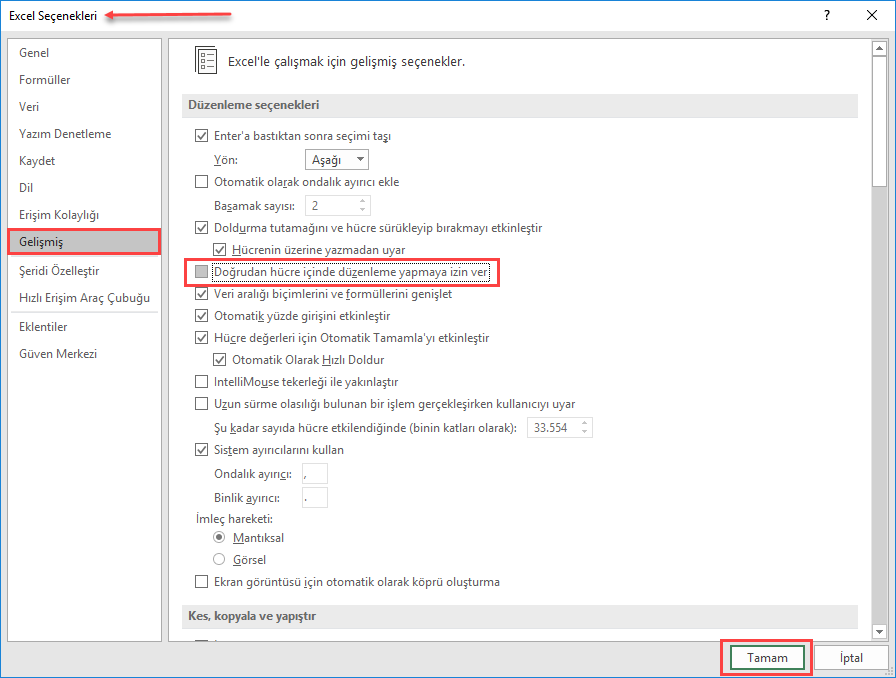This screenshot has width=896, height=678.
Task: Toggle 'Hücre değerleri için Otomatik Tamamla'yı etkinleştir'
Action: pyautogui.click(x=201, y=338)
